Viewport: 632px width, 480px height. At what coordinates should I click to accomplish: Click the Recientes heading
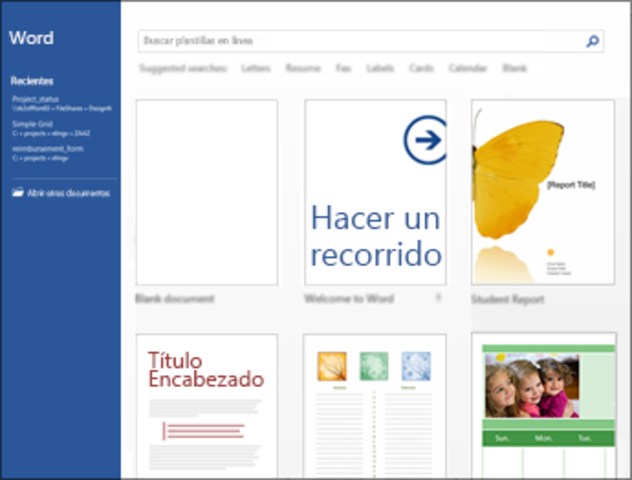(32, 81)
